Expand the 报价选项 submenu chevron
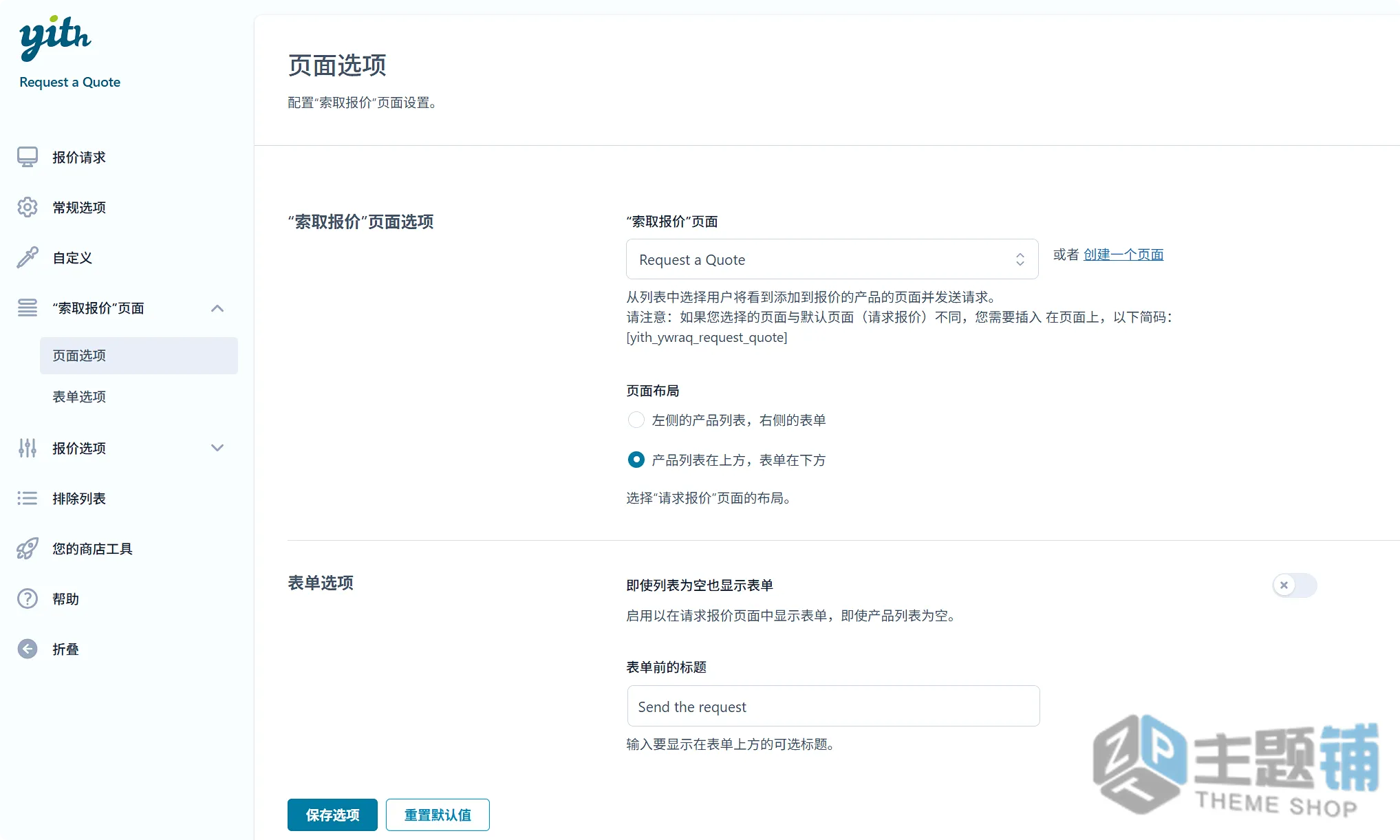Image resolution: width=1400 pixels, height=840 pixels. click(x=217, y=448)
